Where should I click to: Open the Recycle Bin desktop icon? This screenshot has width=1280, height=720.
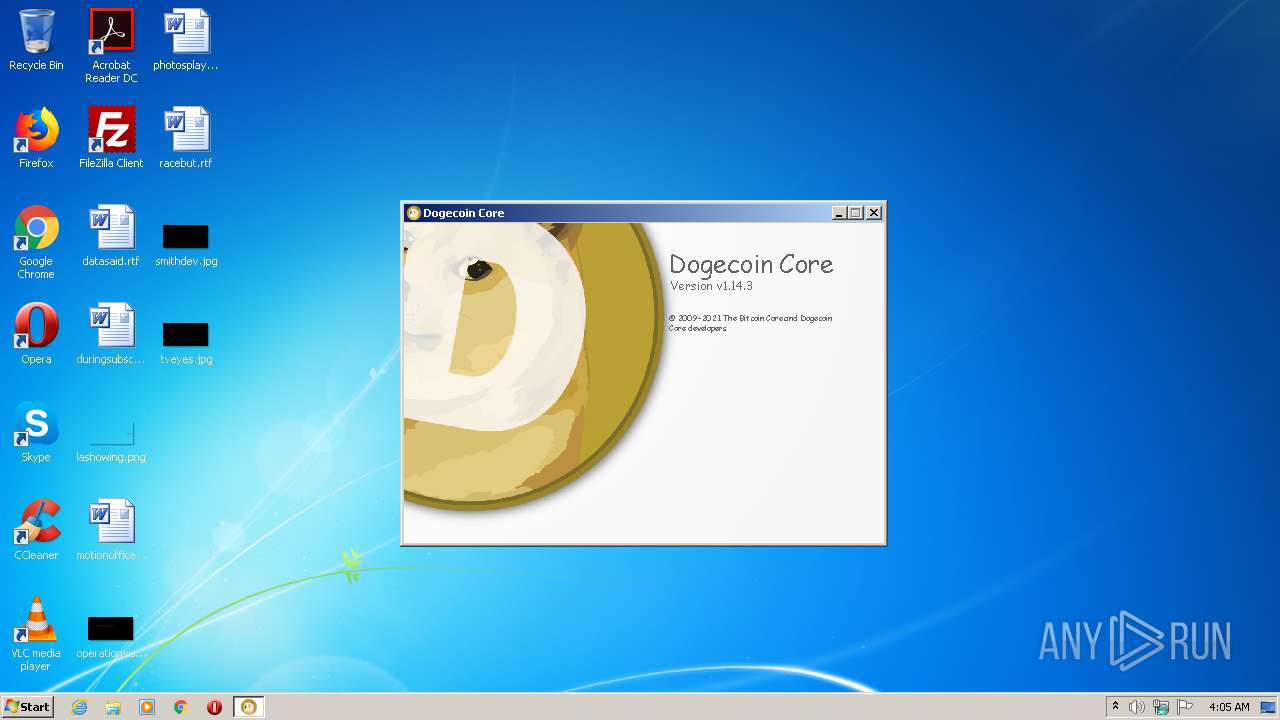coord(36,40)
